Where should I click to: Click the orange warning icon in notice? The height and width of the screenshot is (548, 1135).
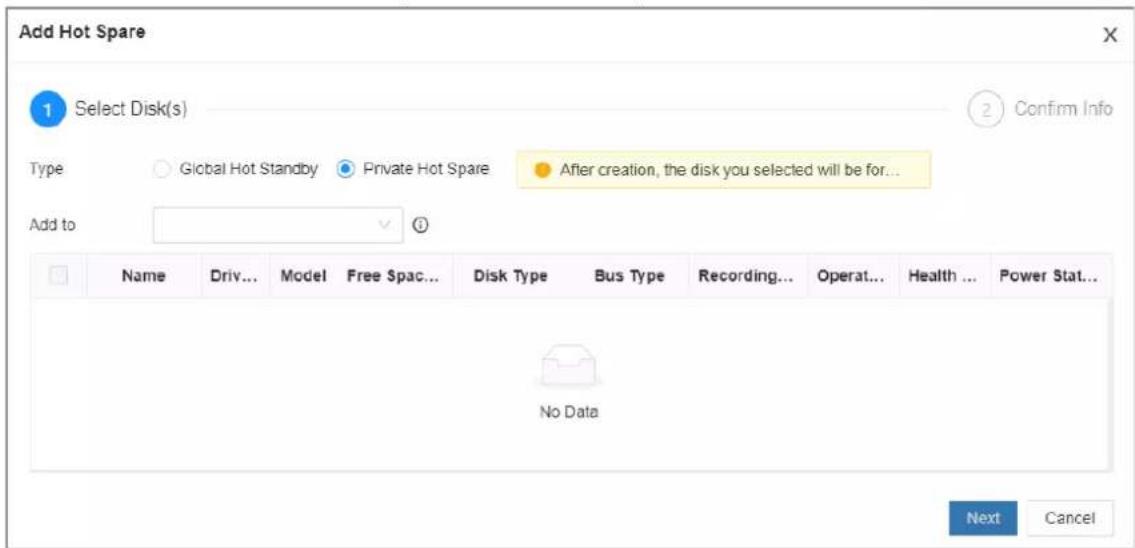[540, 169]
